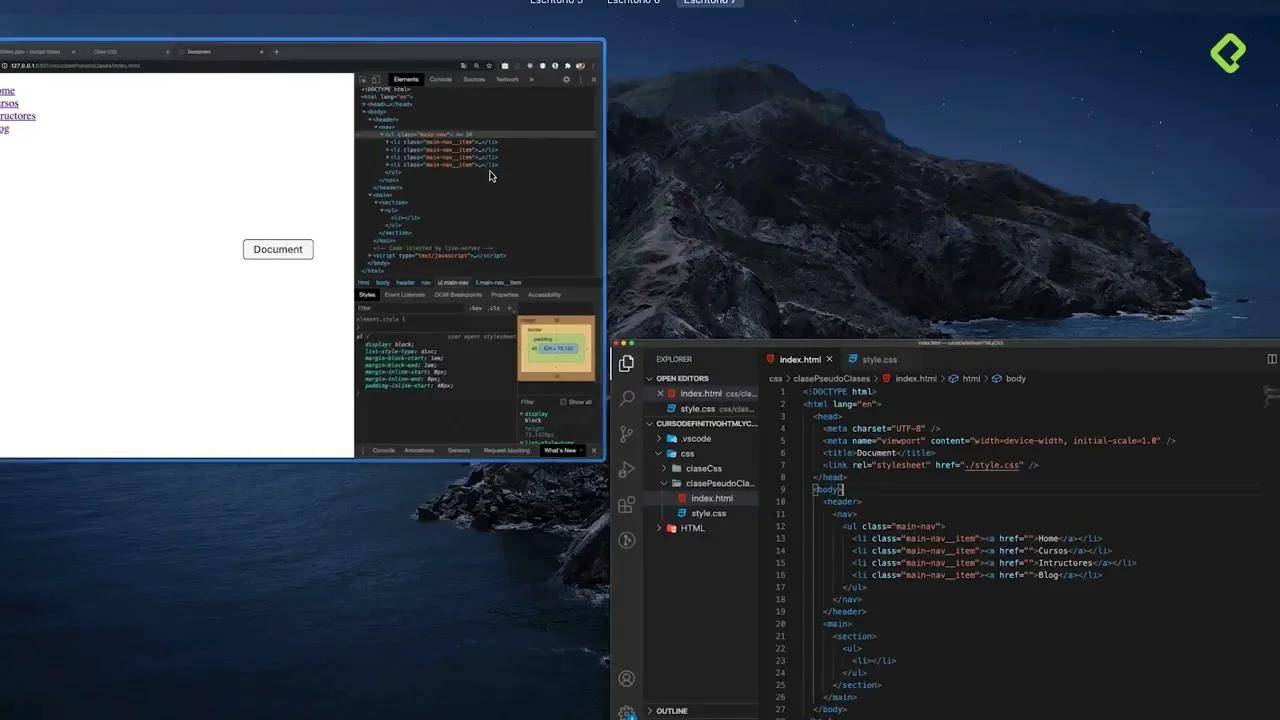The width and height of the screenshot is (1280, 720).
Task: Open the Console tab in DevTools
Action: click(440, 79)
